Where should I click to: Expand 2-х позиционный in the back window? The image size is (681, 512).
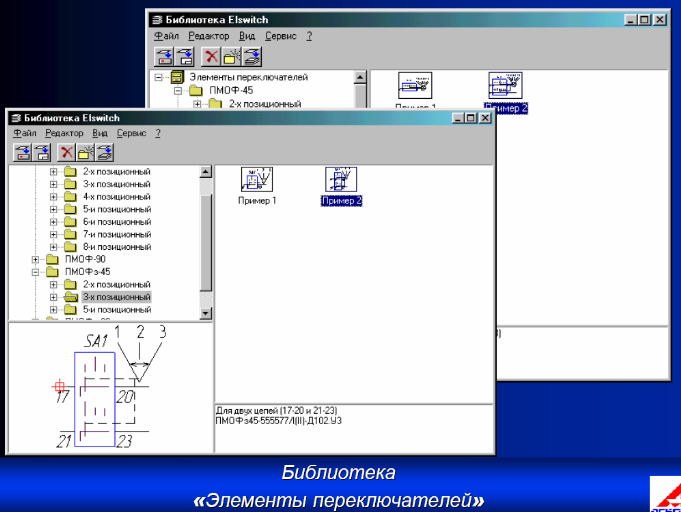pyautogui.click(x=197, y=104)
